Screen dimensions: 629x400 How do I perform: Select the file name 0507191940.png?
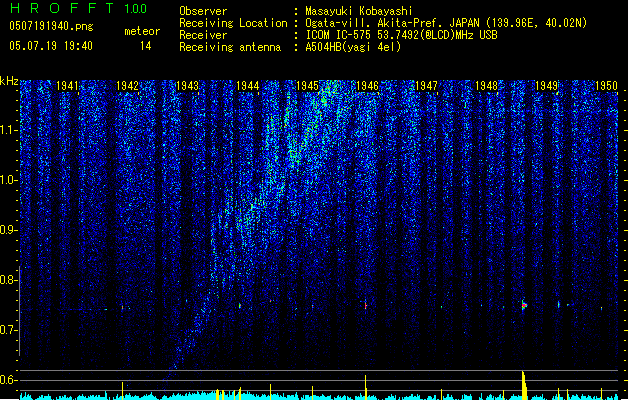(51, 26)
